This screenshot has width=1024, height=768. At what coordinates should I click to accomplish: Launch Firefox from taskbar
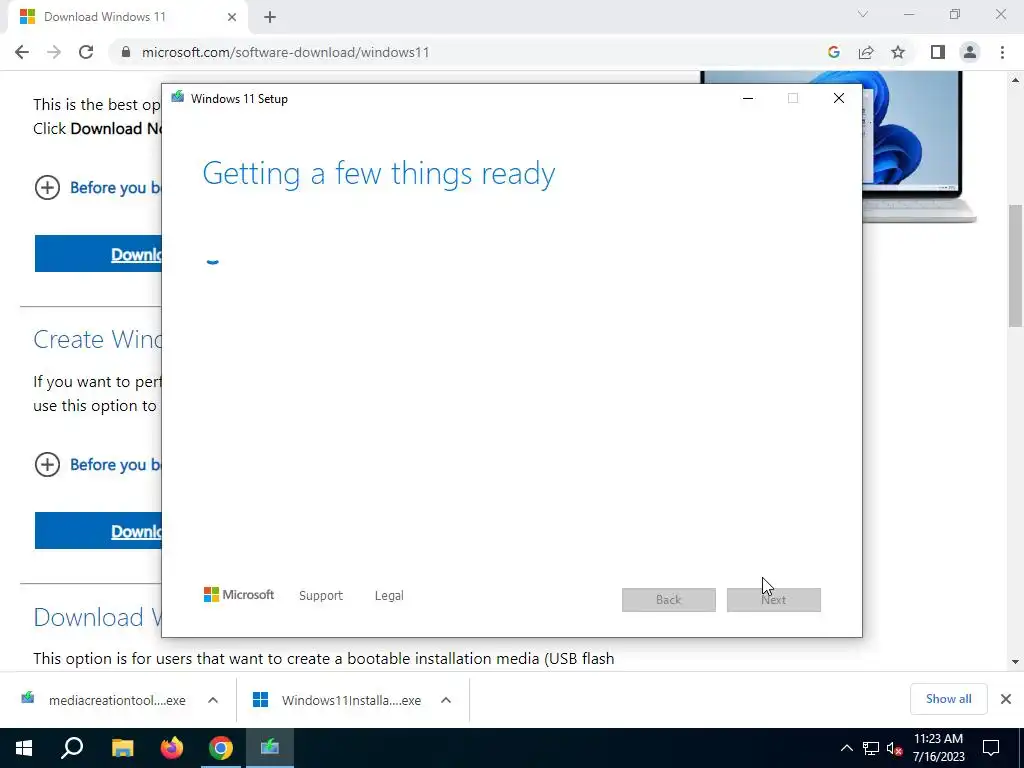172,748
